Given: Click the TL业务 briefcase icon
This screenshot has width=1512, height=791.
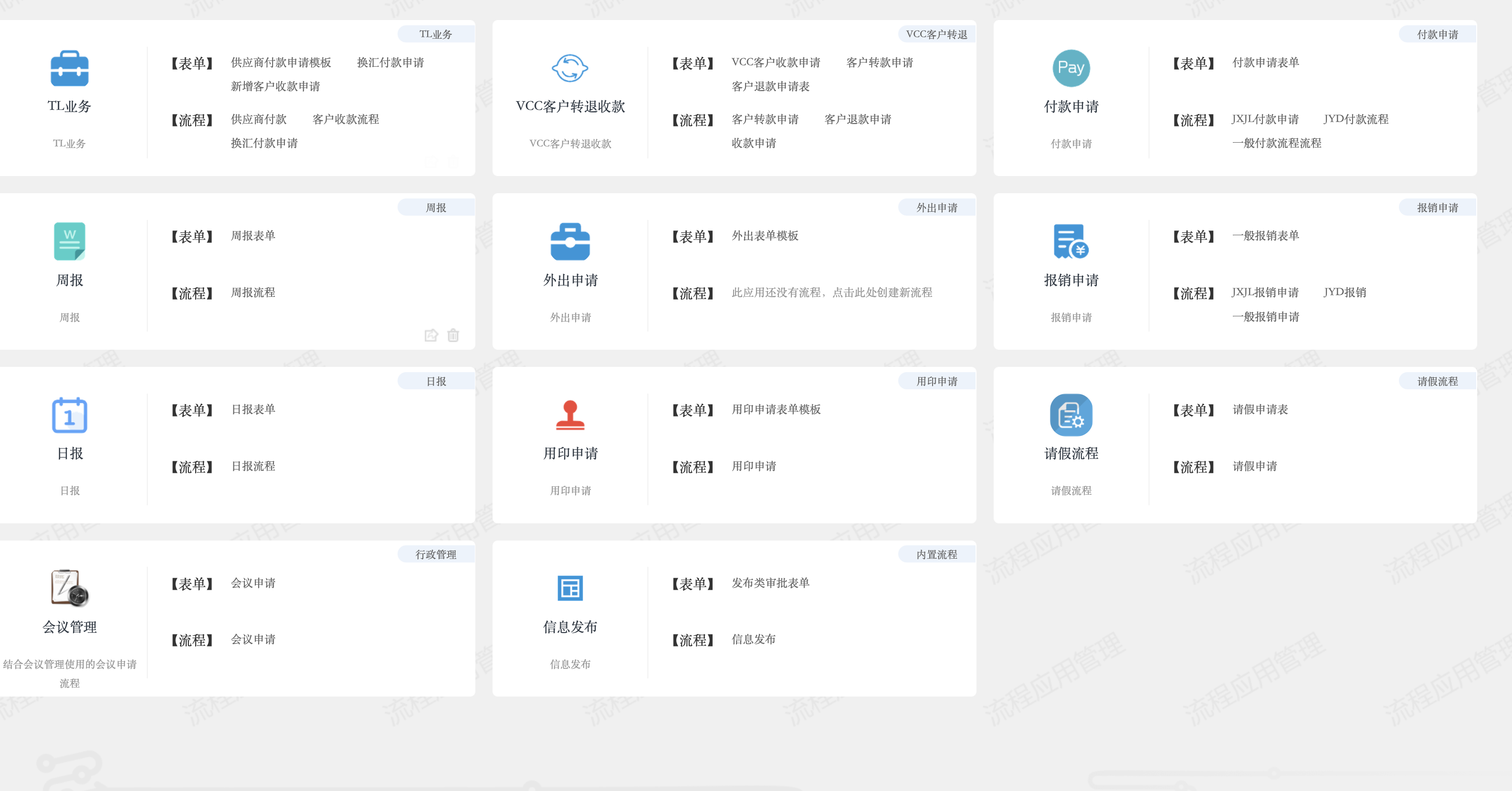Looking at the screenshot, I should pyautogui.click(x=69, y=69).
